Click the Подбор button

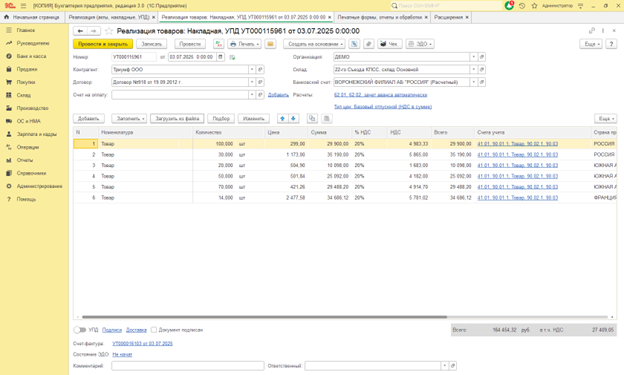(221, 119)
